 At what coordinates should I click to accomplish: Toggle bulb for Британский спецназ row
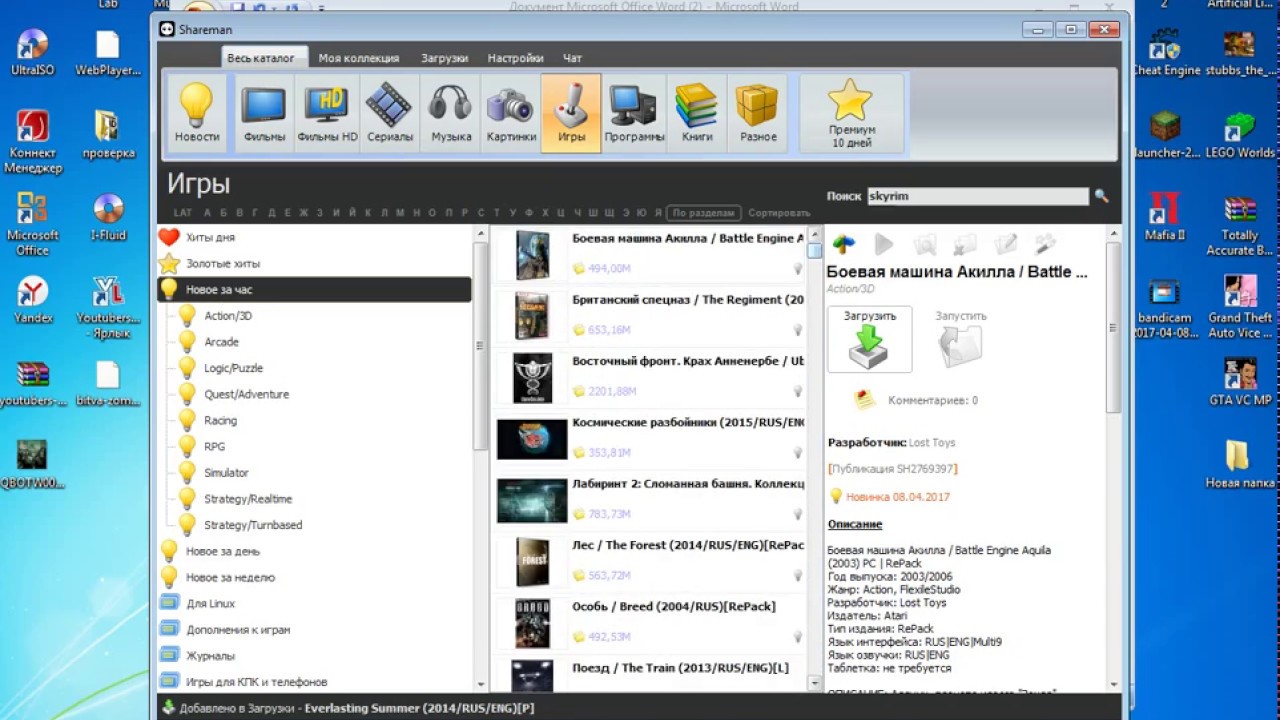tap(798, 330)
